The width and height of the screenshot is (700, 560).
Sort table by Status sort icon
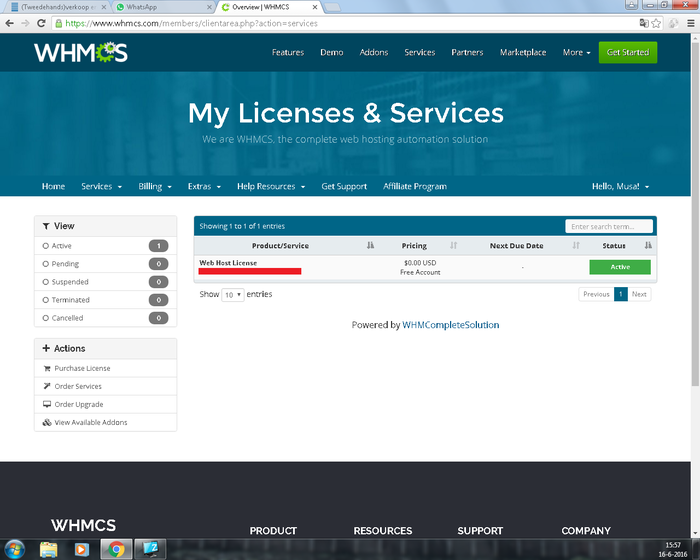click(x=648, y=246)
